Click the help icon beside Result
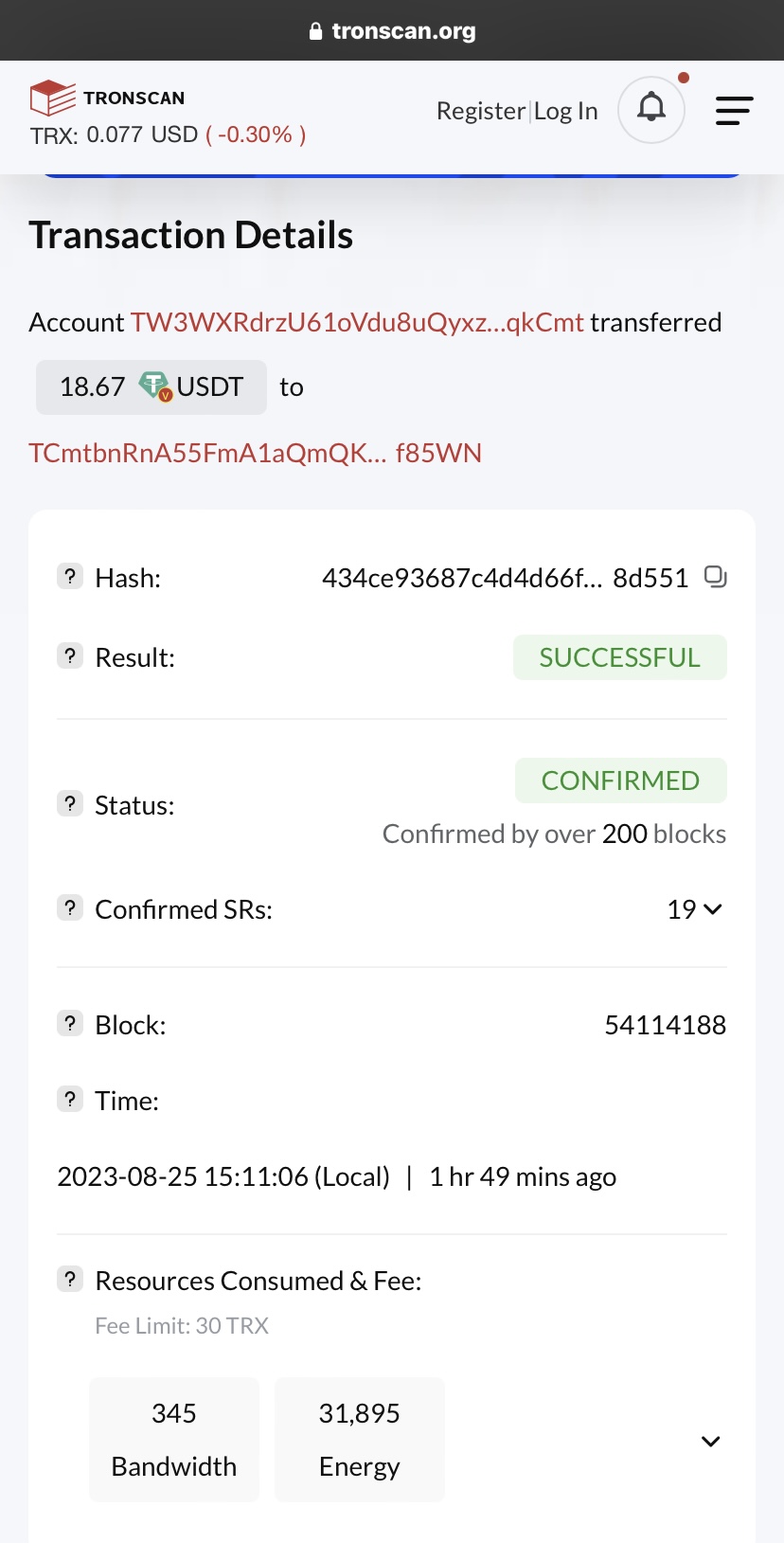784x1543 pixels. click(70, 655)
